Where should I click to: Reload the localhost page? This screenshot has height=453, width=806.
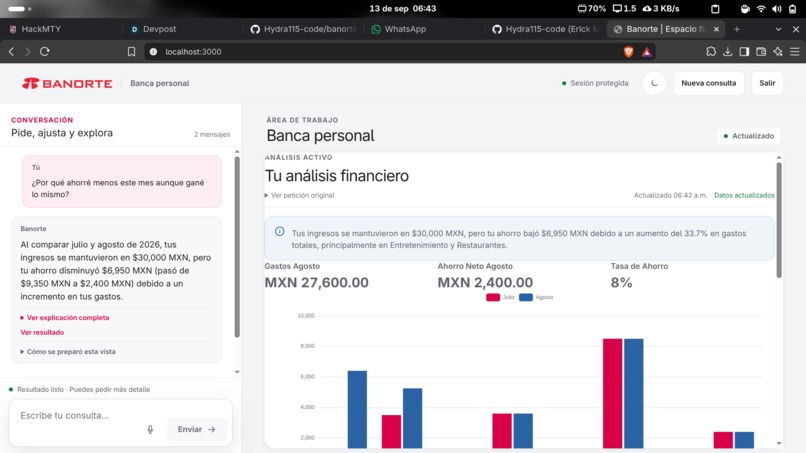click(x=45, y=51)
